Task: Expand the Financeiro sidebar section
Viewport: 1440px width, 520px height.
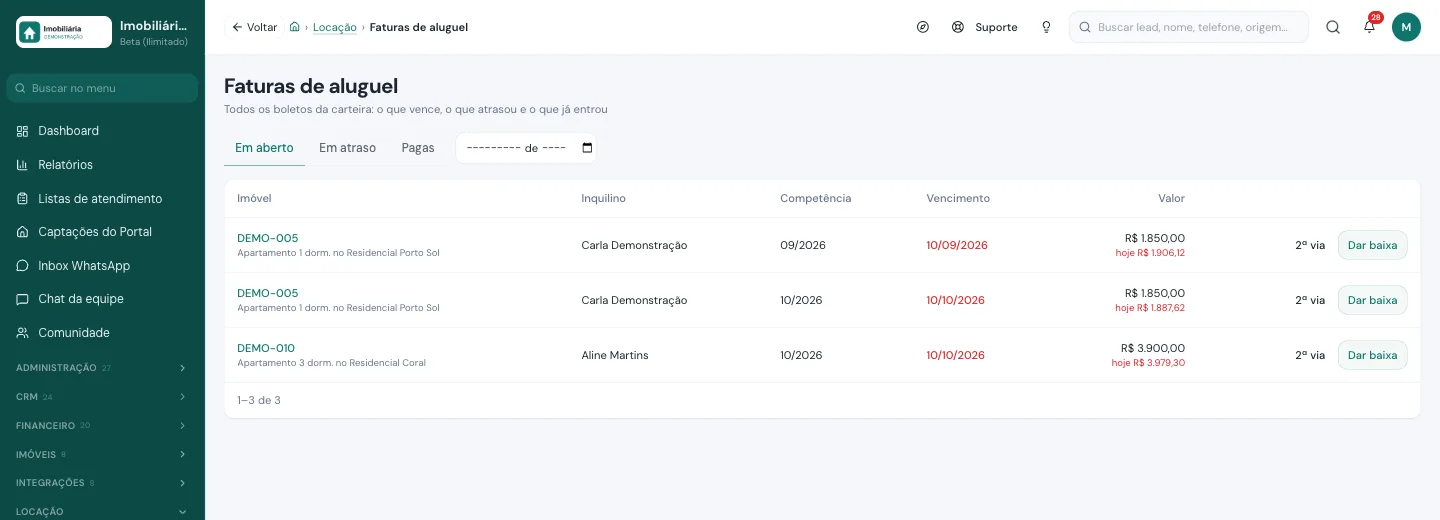Action: pyautogui.click(x=102, y=425)
